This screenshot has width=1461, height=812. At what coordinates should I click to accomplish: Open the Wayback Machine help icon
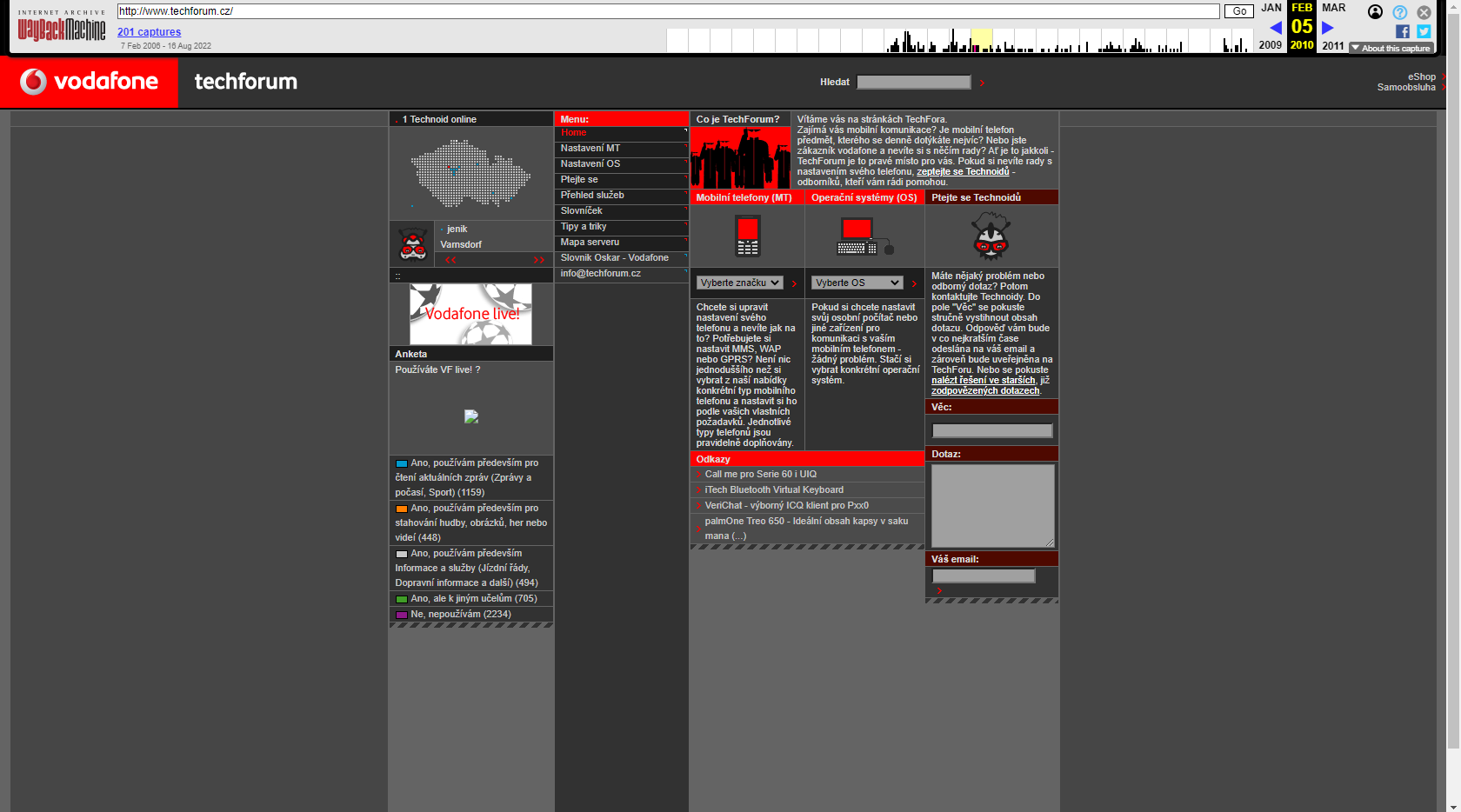point(1399,12)
